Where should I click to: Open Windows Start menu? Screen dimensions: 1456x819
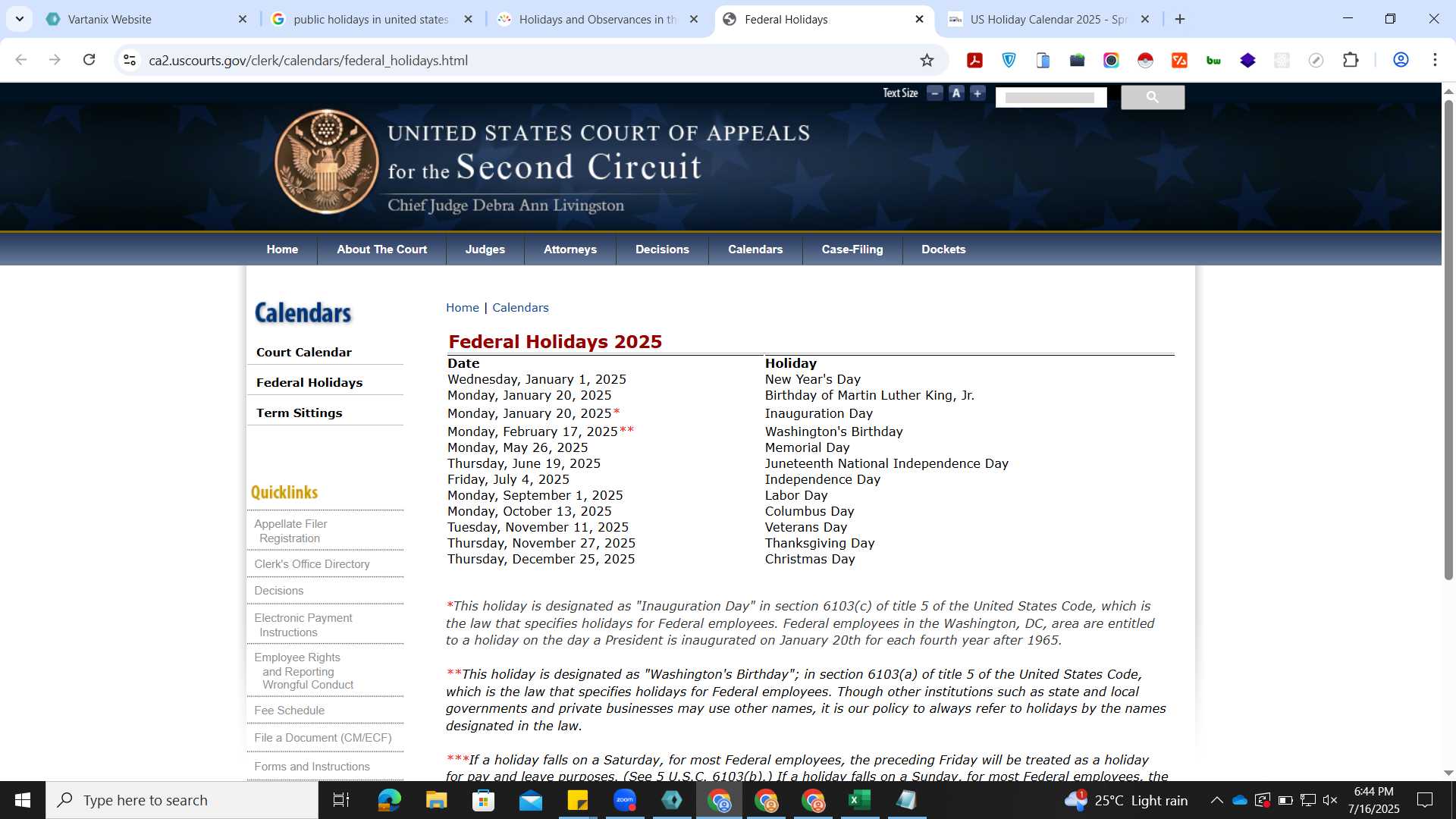(x=23, y=800)
